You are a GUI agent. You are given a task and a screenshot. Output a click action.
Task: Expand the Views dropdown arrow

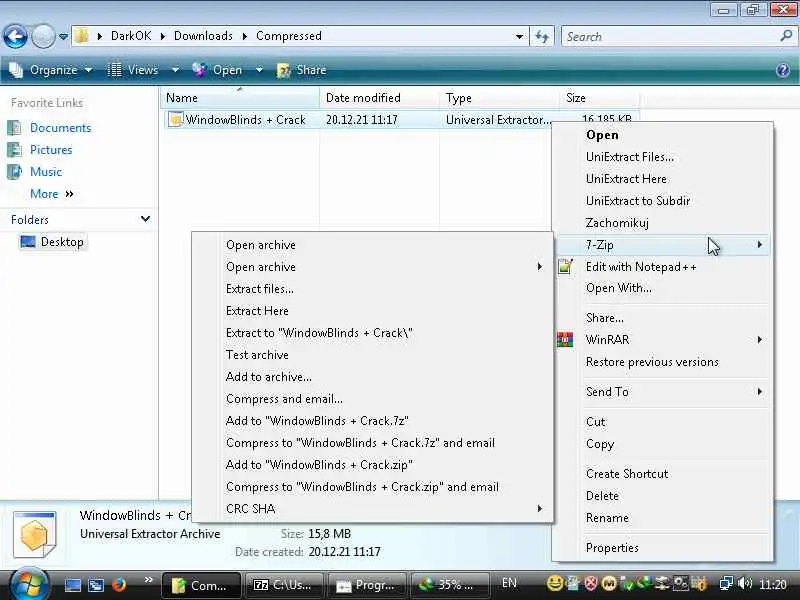[x=175, y=70]
